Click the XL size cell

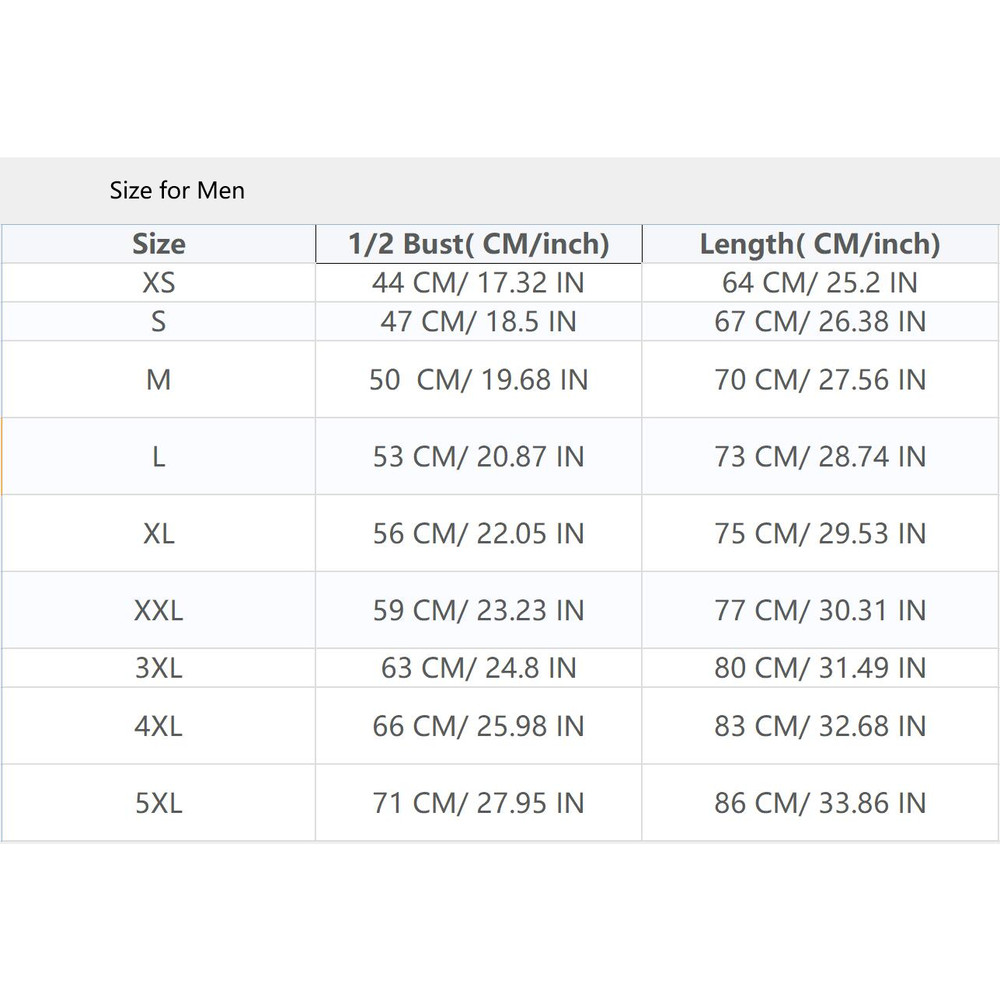(159, 534)
